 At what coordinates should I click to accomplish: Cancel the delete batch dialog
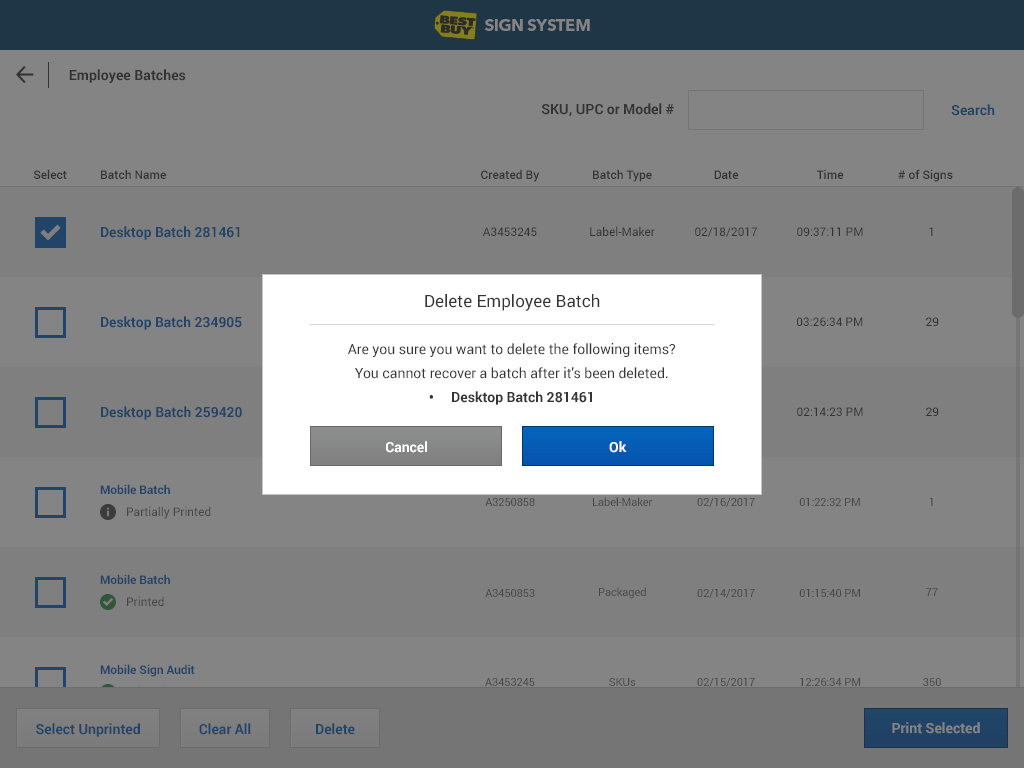[406, 446]
